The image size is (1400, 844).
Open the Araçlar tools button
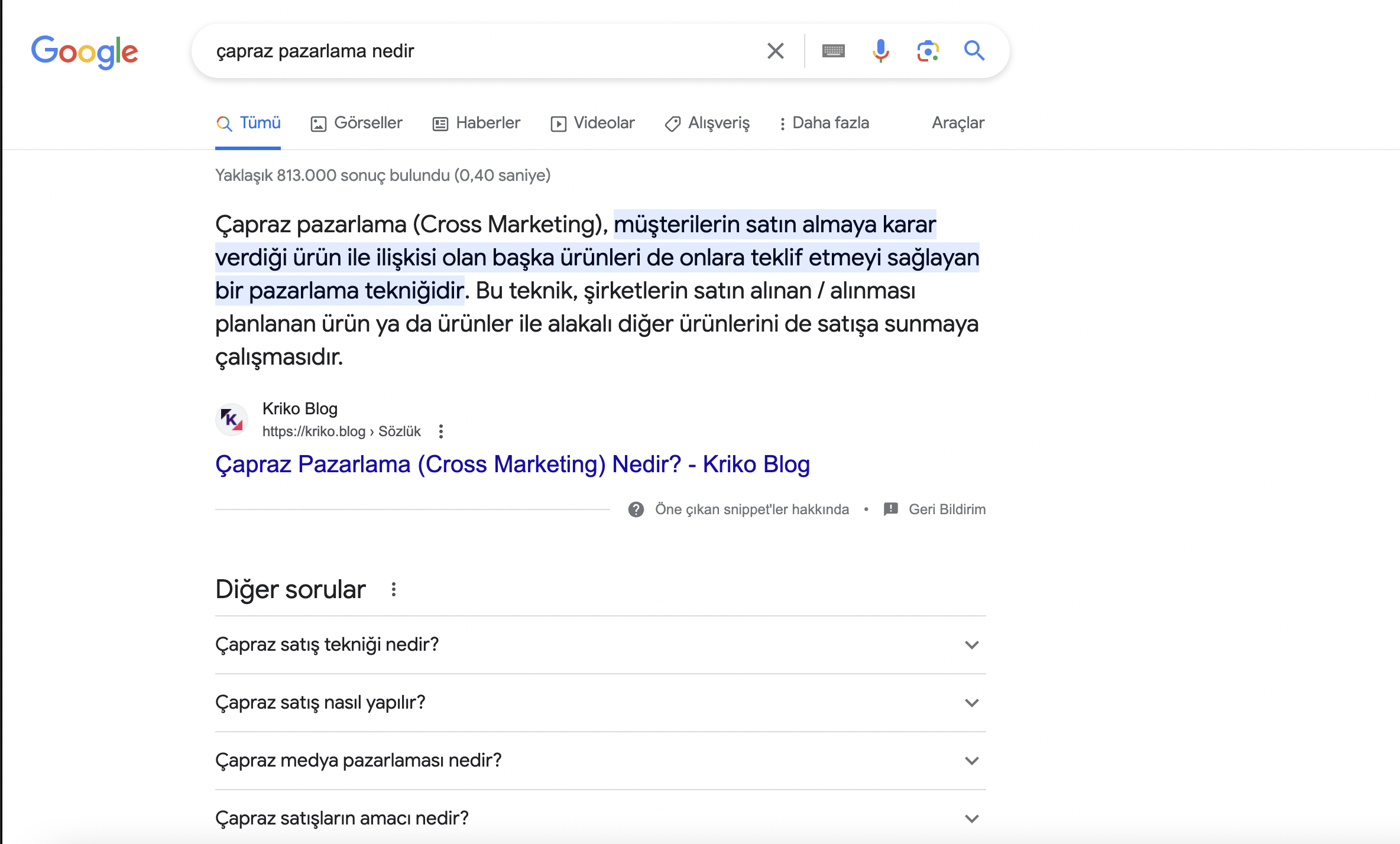958,123
